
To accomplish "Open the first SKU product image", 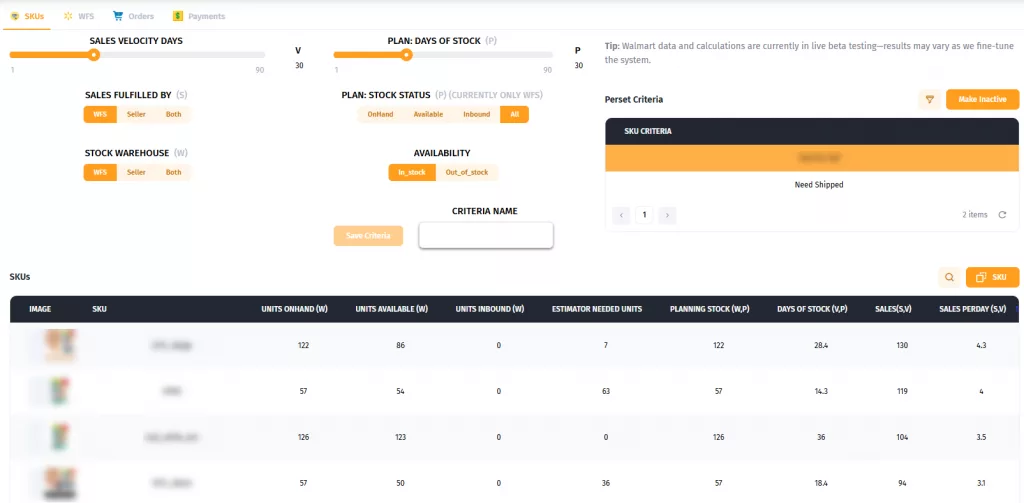I will click(53, 345).
